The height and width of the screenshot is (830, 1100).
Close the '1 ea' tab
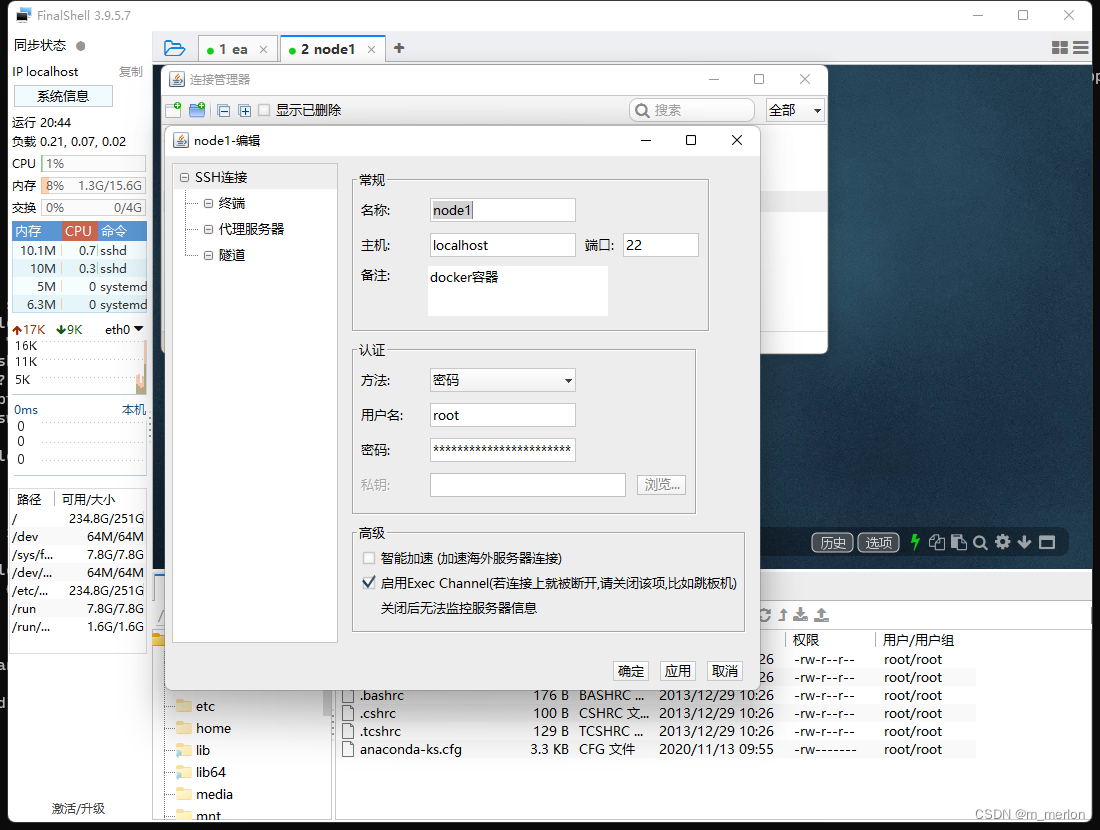point(263,50)
